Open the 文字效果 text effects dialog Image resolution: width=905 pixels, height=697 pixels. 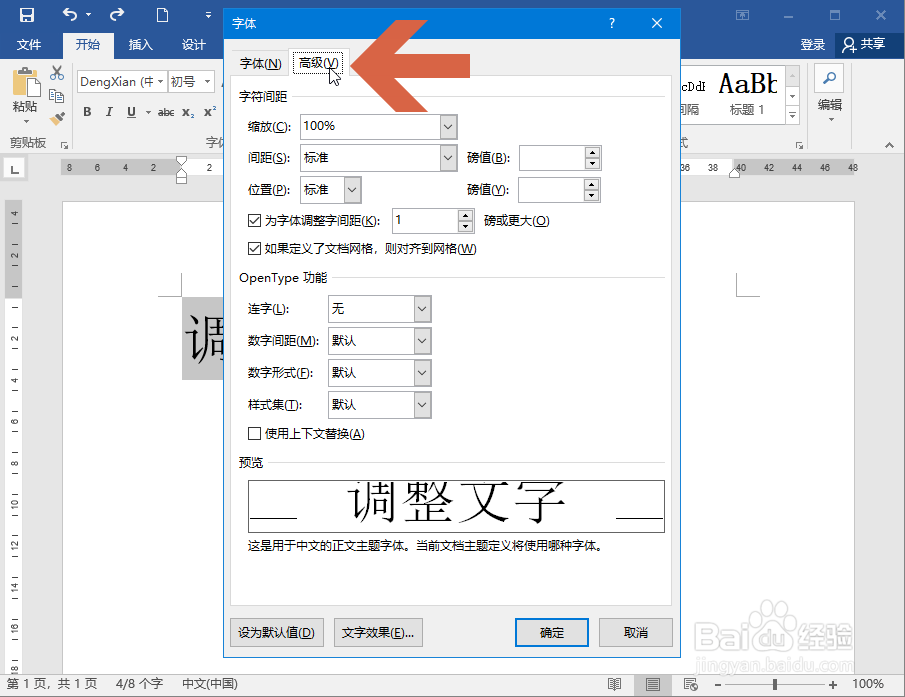tap(378, 632)
